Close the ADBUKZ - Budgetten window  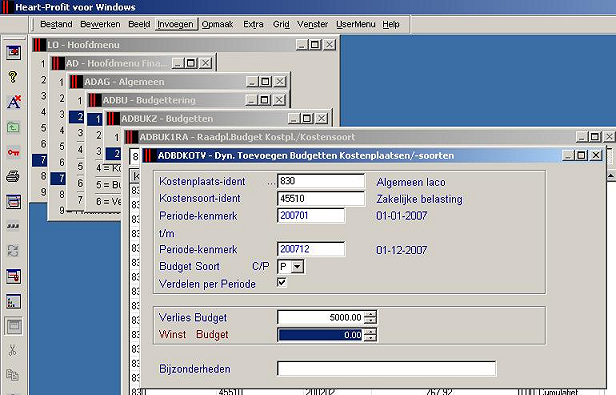coord(322,118)
